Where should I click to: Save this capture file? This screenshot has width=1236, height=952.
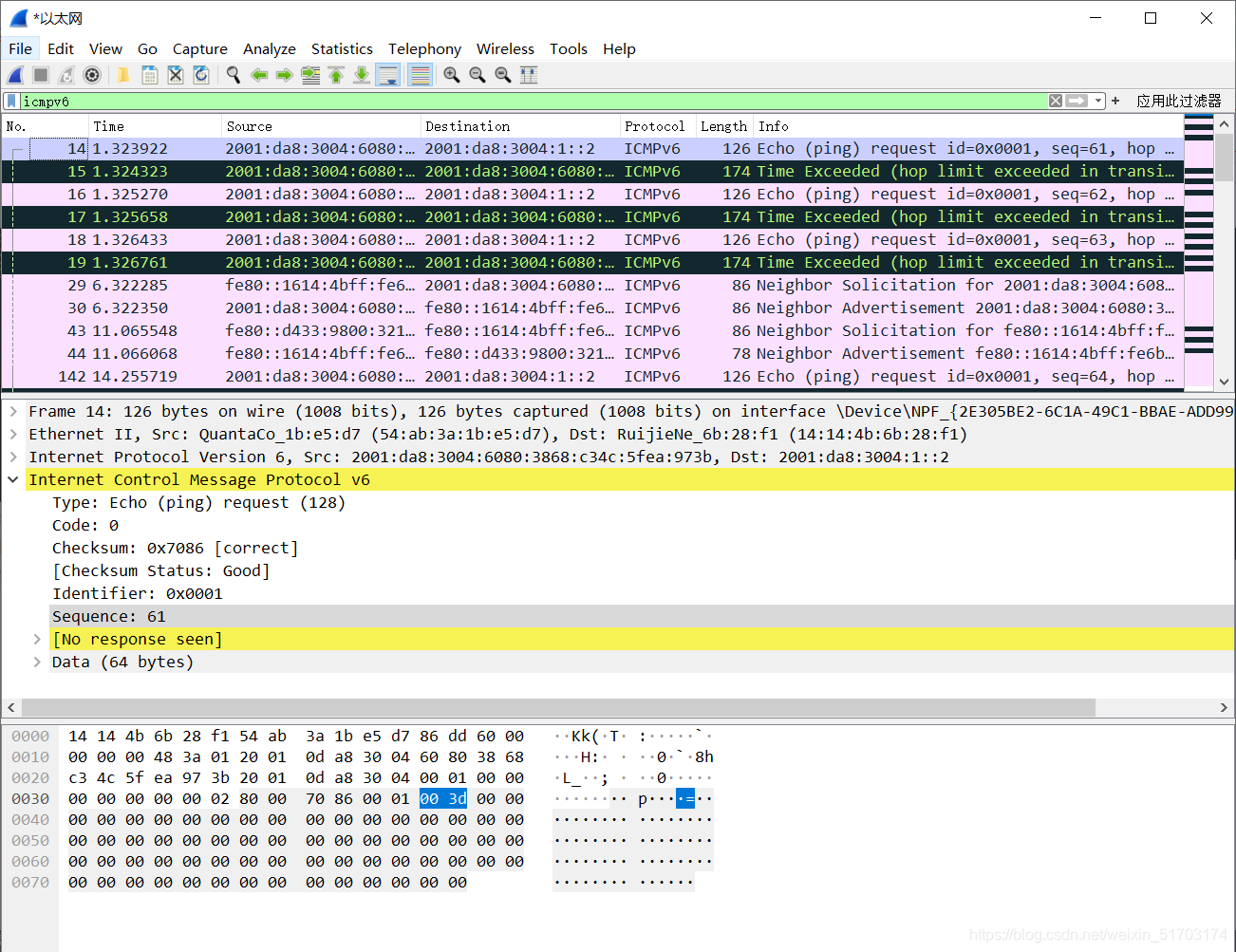(149, 75)
